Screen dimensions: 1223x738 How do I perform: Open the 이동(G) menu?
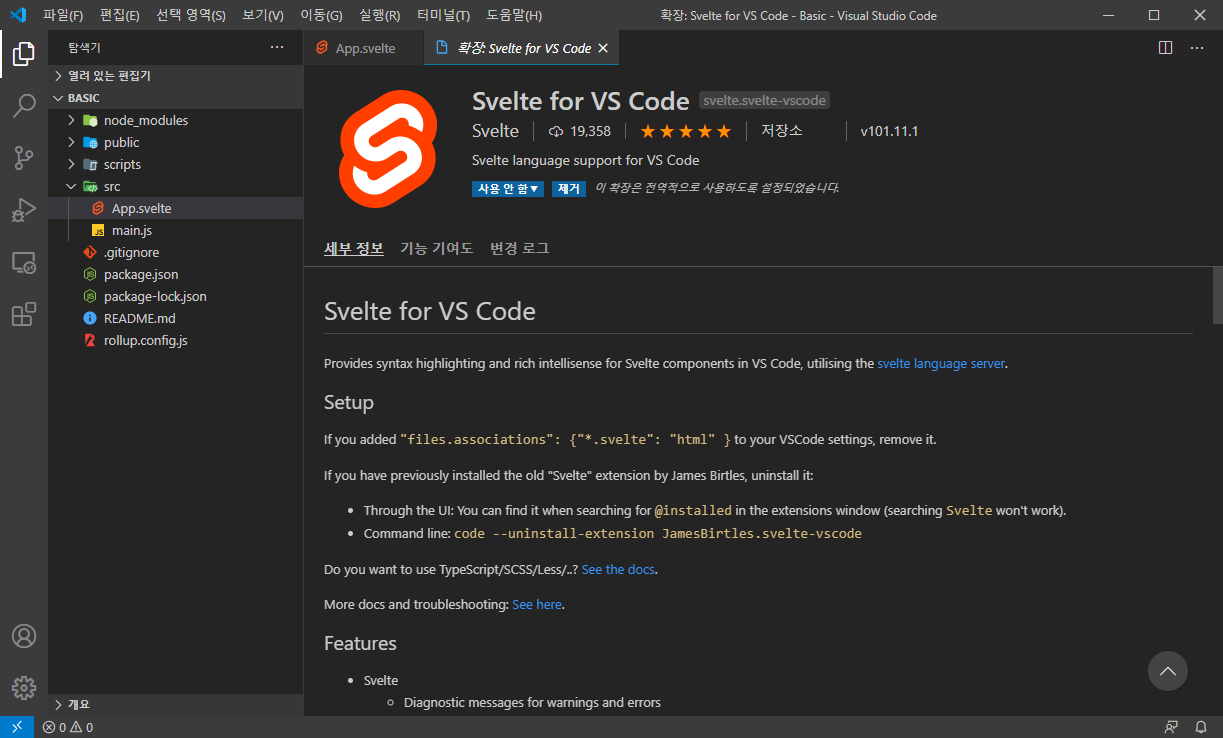point(321,15)
